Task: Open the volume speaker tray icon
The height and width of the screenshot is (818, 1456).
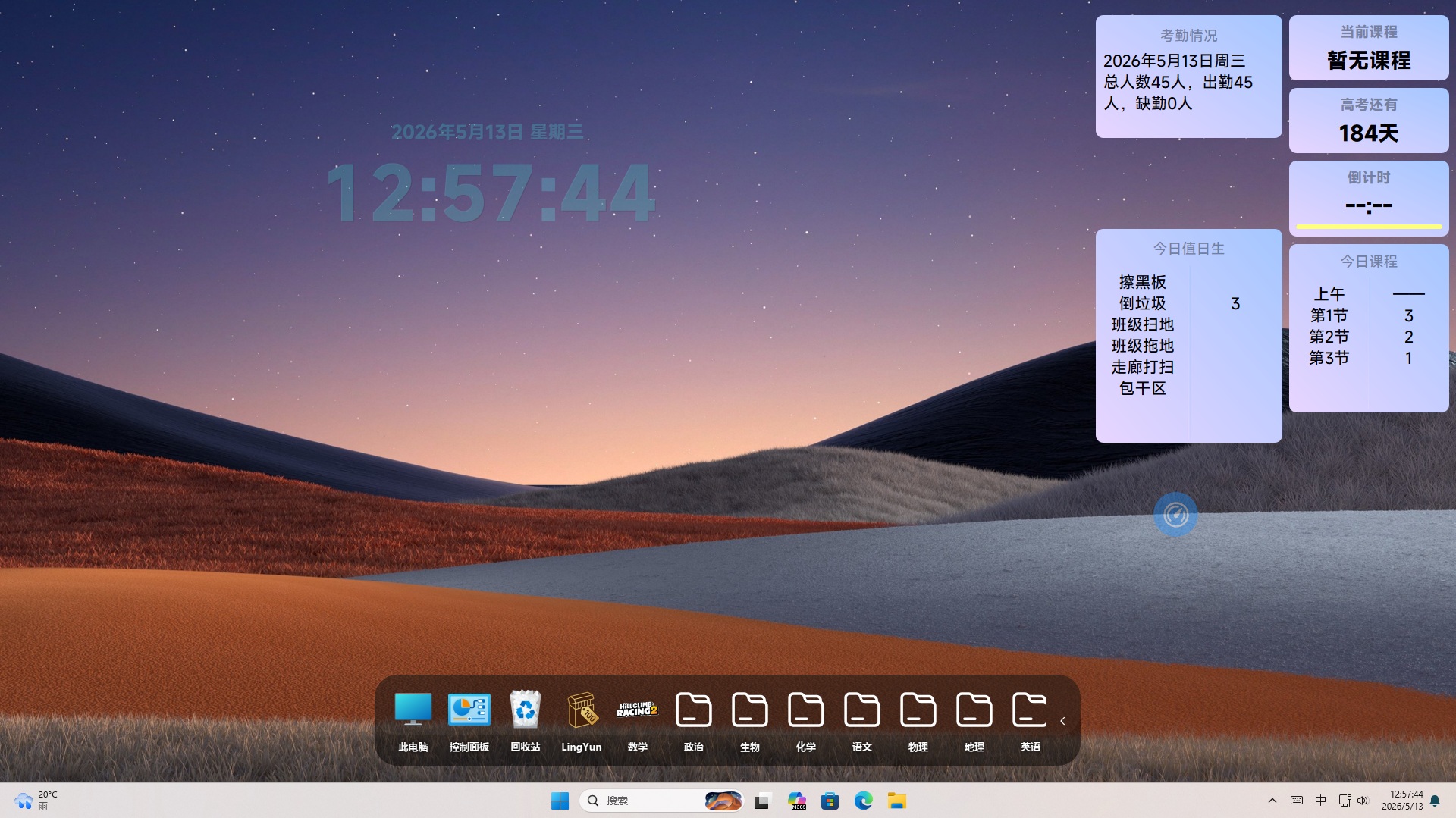Action: coord(1363,801)
